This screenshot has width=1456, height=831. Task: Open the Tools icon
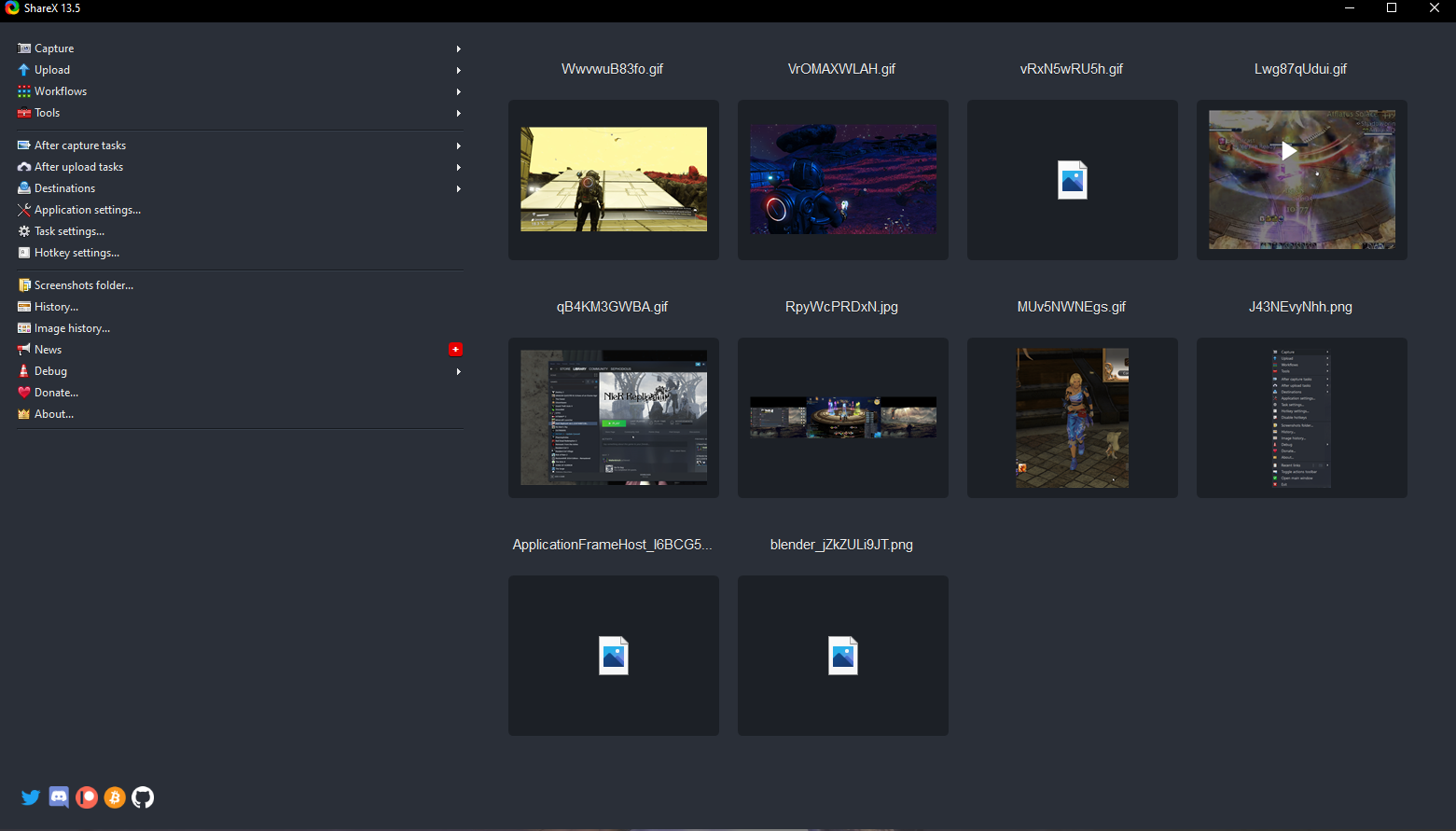(23, 112)
